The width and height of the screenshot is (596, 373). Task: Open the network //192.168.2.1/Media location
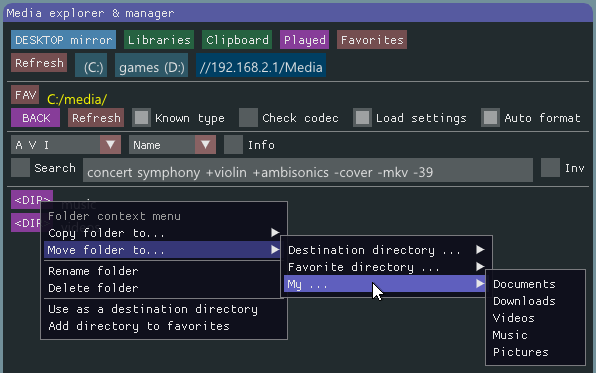click(261, 65)
